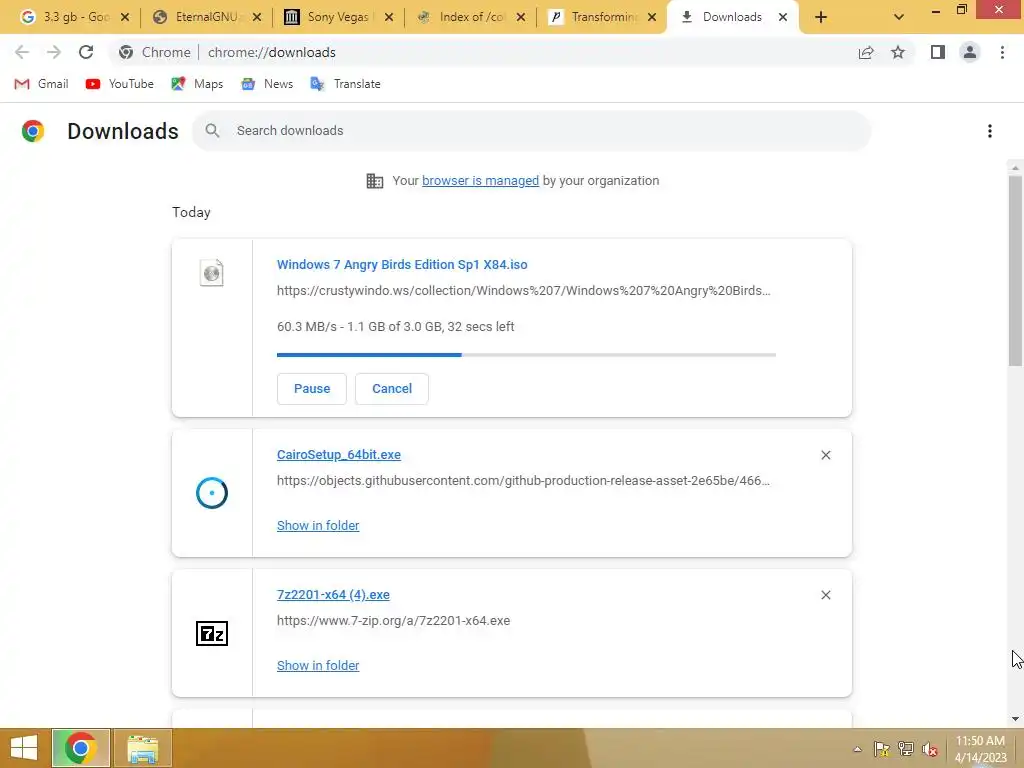Screen dimensions: 1024x768
Task: Go back using the back arrow
Action: click(x=22, y=52)
